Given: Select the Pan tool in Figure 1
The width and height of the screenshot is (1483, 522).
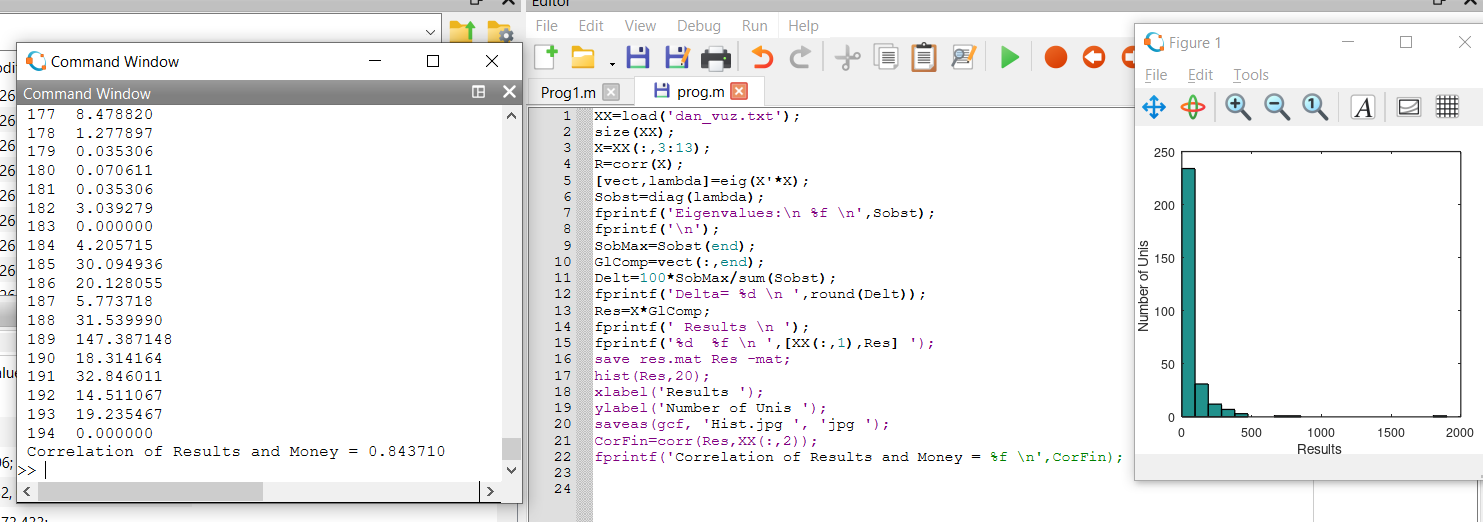Looking at the screenshot, I should [1154, 107].
